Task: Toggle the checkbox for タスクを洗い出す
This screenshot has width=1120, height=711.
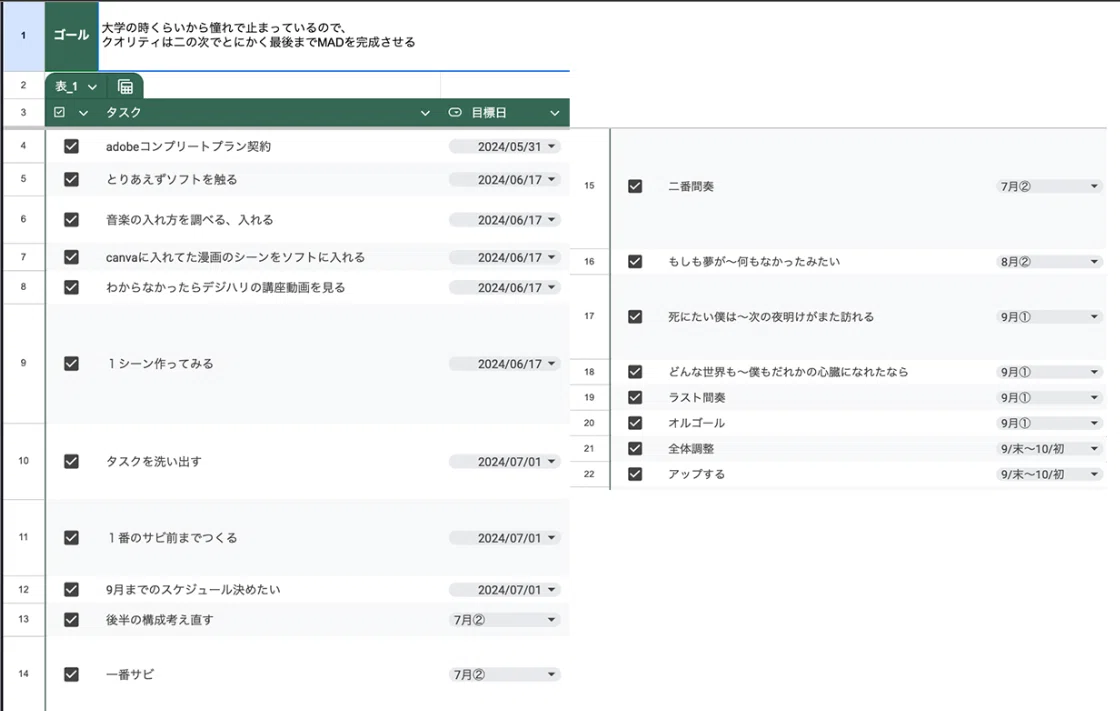Action: (71, 462)
